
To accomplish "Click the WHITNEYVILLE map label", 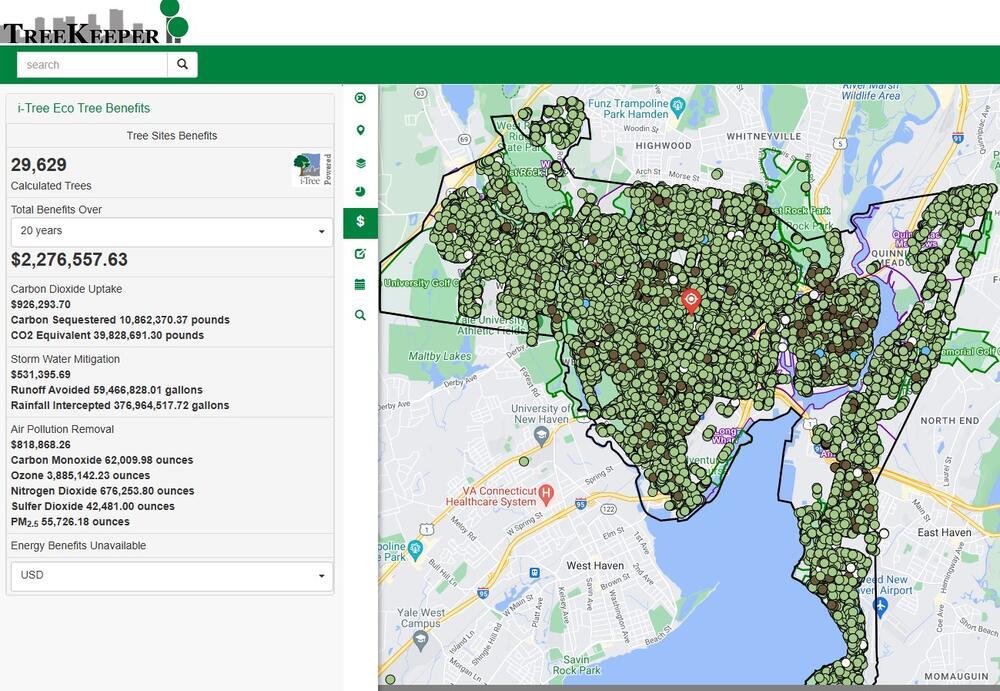I will click(x=764, y=137).
